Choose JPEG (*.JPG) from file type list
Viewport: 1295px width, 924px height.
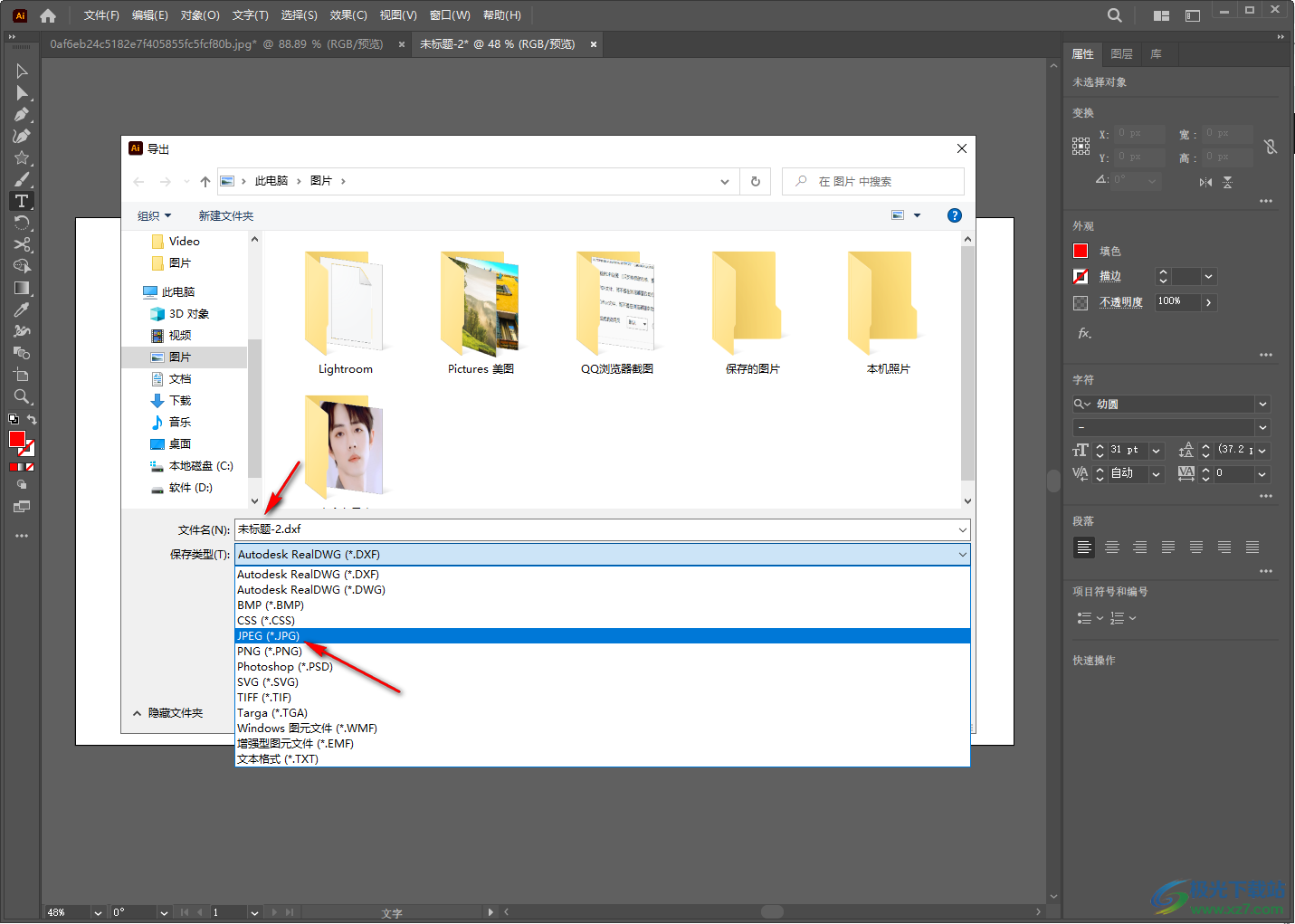269,636
